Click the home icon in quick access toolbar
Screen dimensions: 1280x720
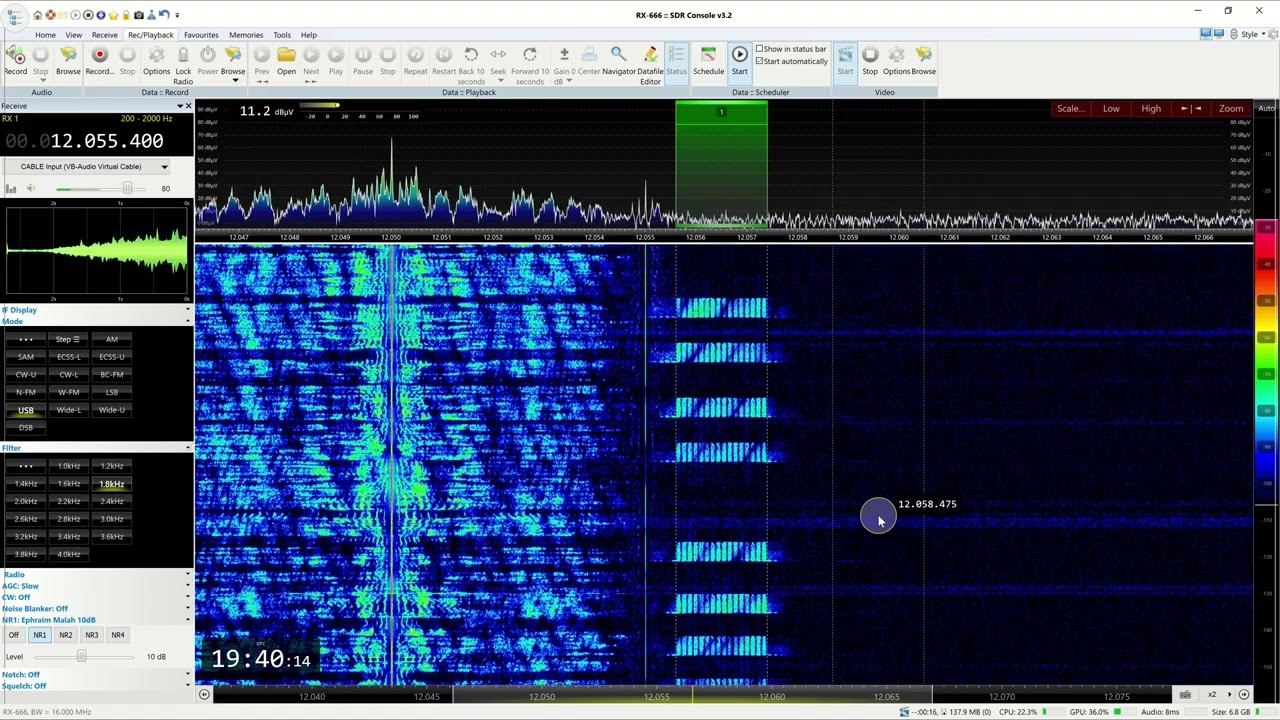coord(38,15)
